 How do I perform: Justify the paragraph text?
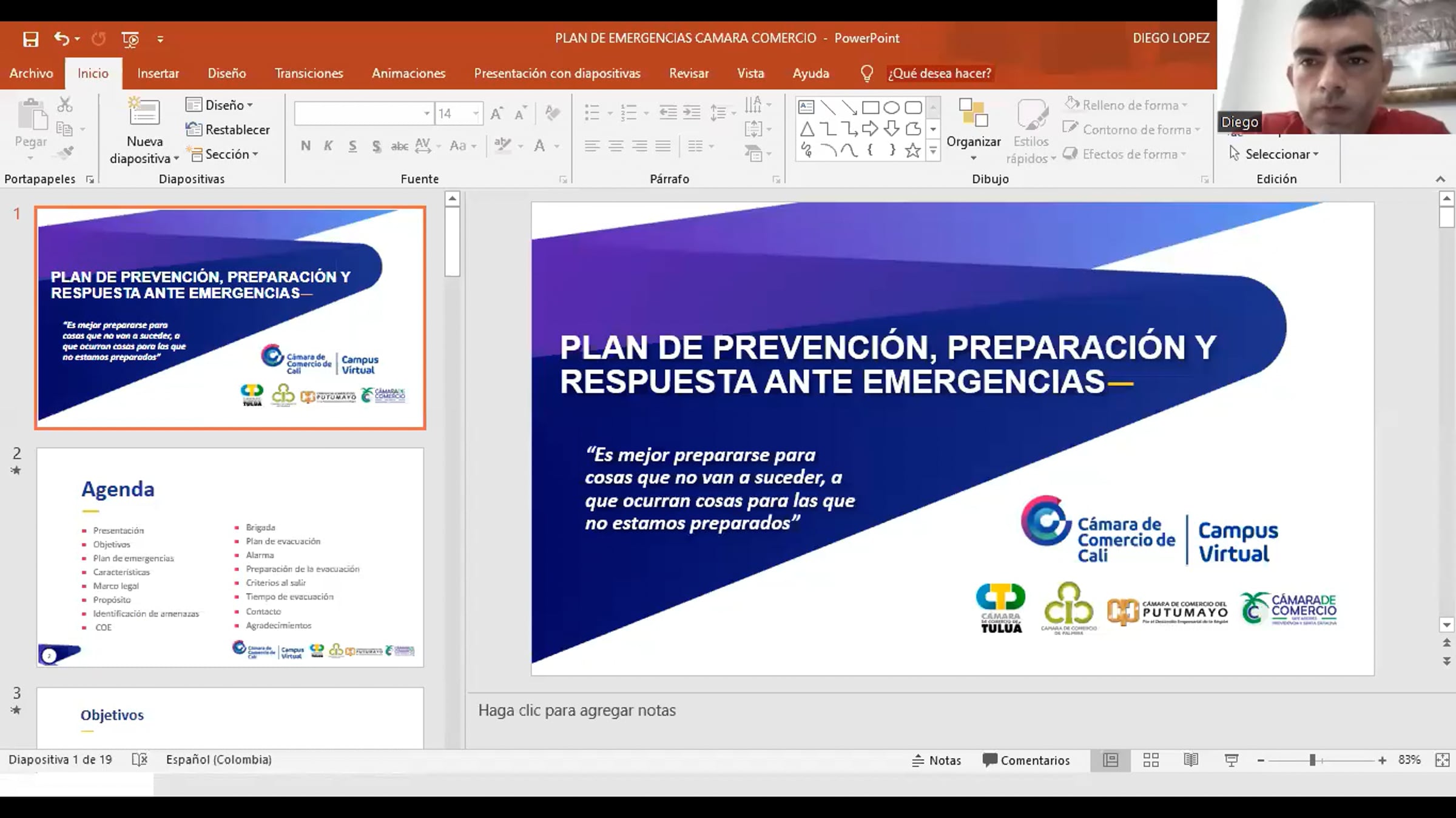click(x=663, y=146)
